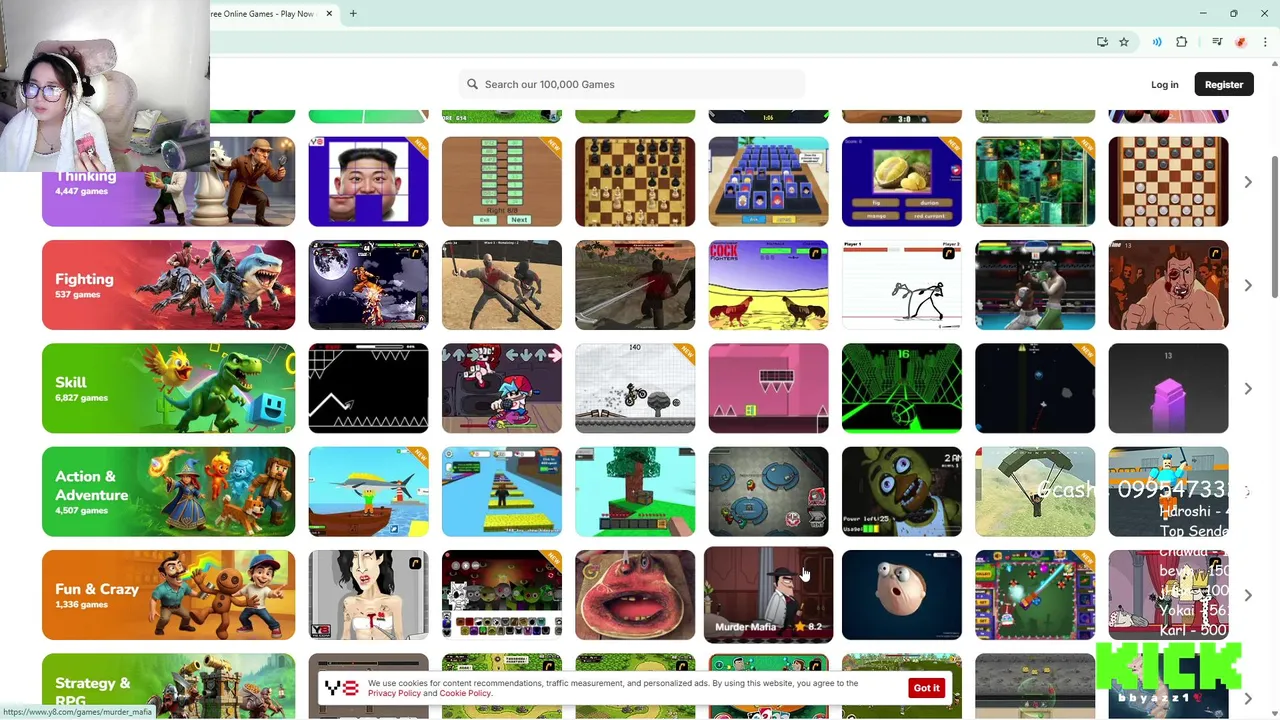This screenshot has width=1280, height=720.
Task: Expand the Skill row with right arrow
Action: (x=1247, y=388)
